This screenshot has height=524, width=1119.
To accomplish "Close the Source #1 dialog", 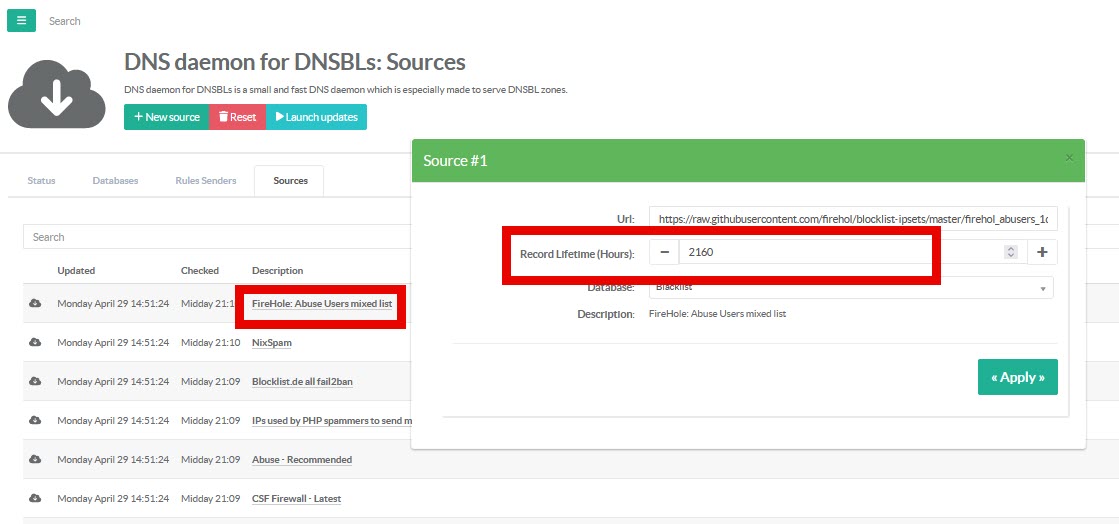I will [1069, 158].
